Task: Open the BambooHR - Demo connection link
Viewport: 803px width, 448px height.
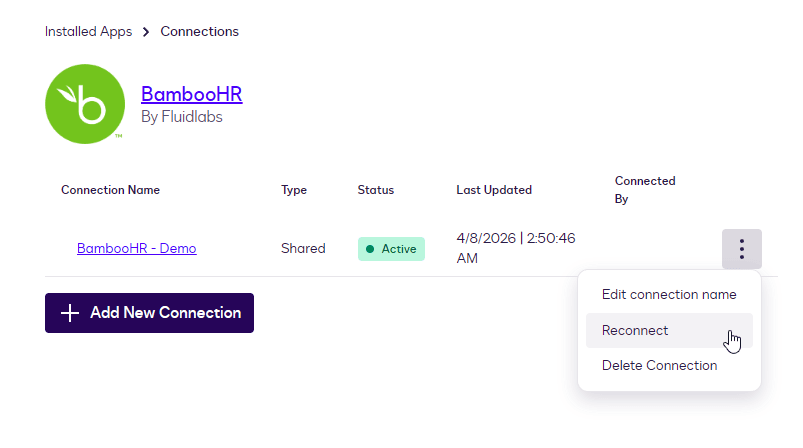Action: tap(136, 248)
